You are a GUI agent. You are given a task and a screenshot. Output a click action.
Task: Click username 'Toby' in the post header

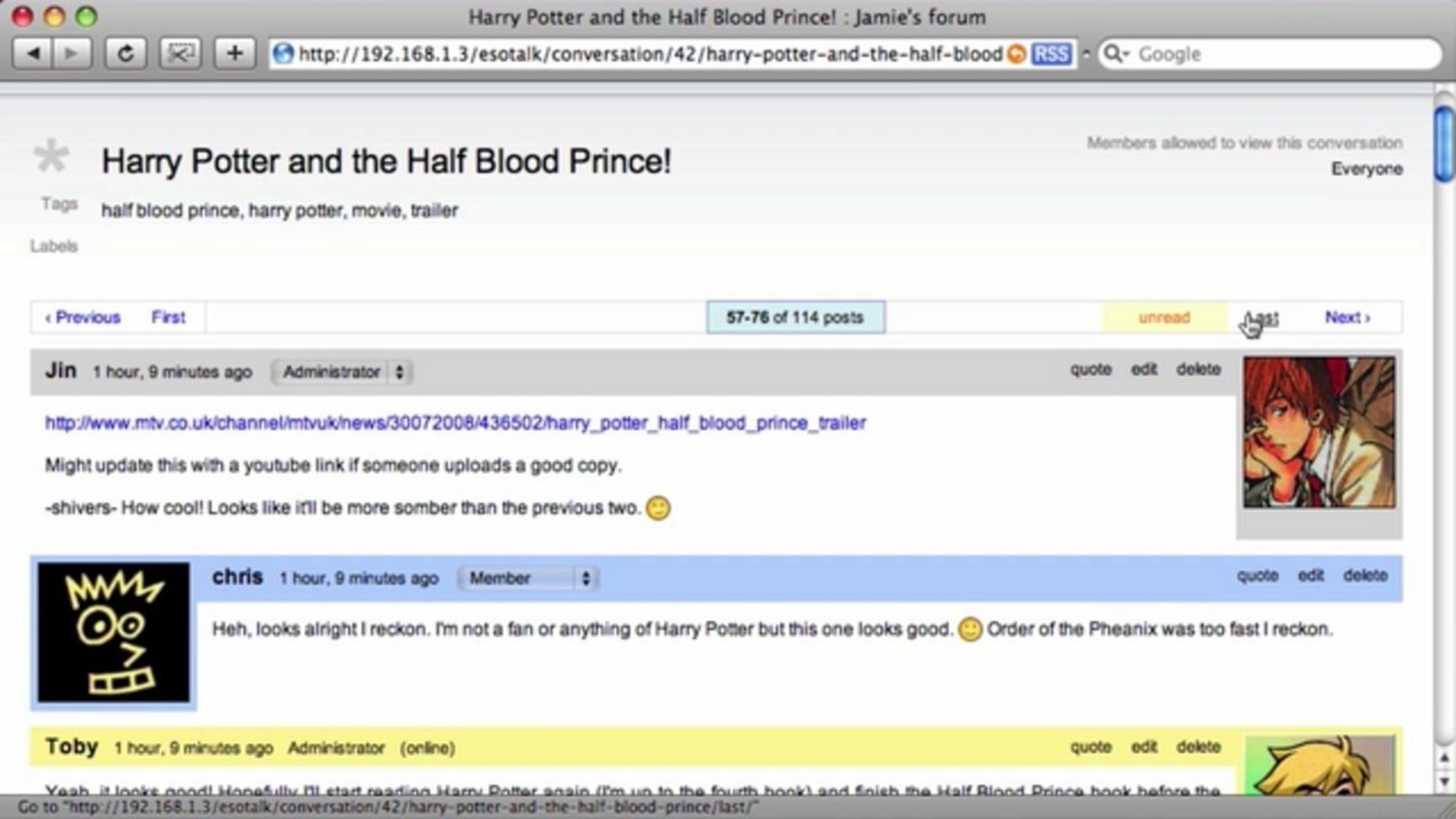[72, 746]
